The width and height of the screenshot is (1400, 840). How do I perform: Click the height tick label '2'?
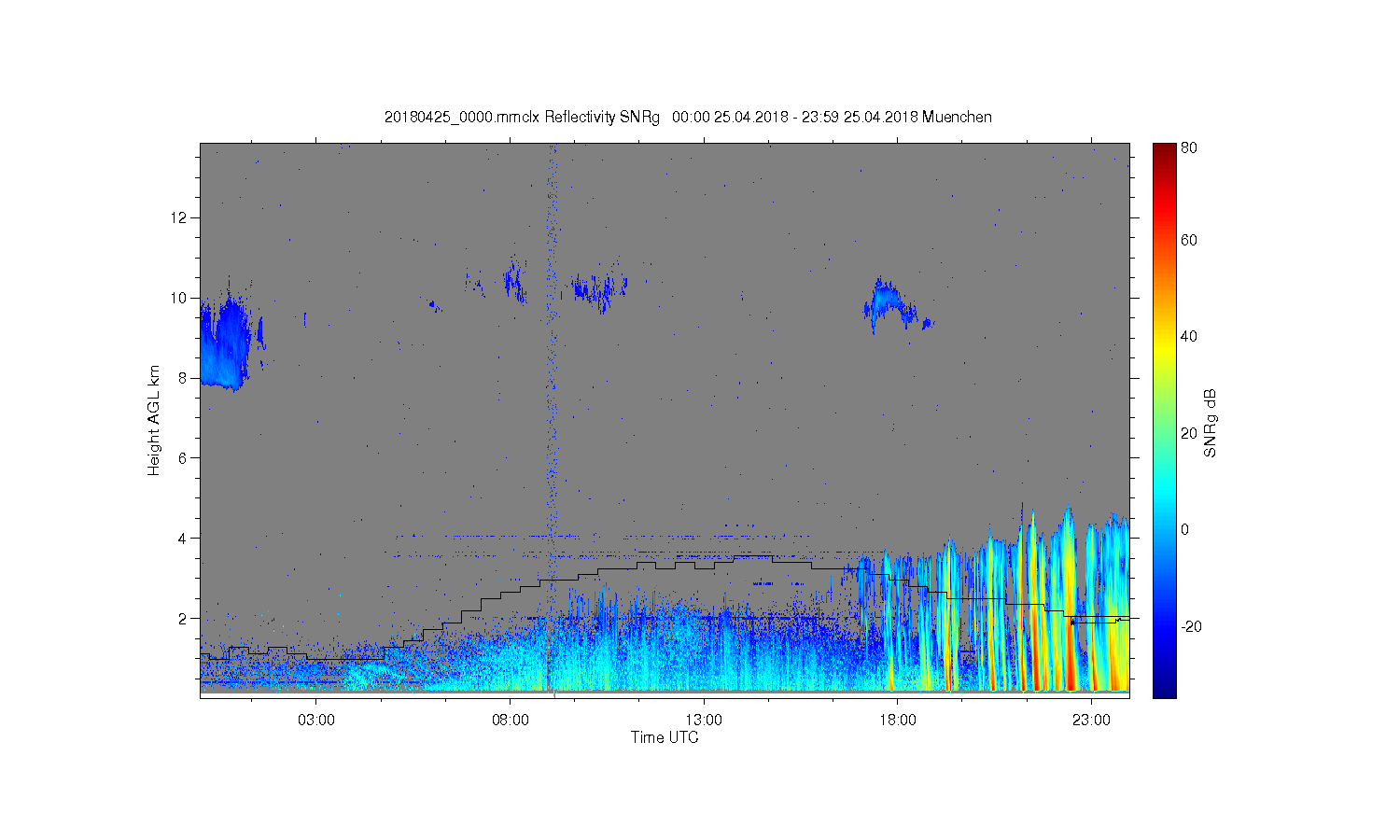183,619
